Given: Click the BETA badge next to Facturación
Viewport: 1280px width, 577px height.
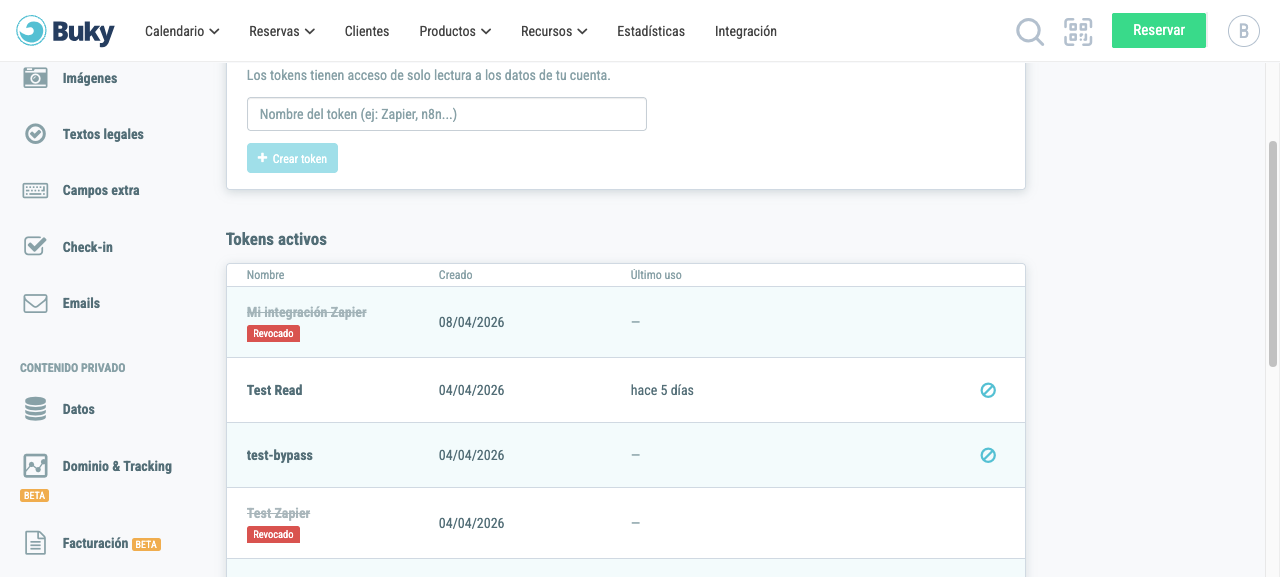Looking at the screenshot, I should pyautogui.click(x=147, y=545).
